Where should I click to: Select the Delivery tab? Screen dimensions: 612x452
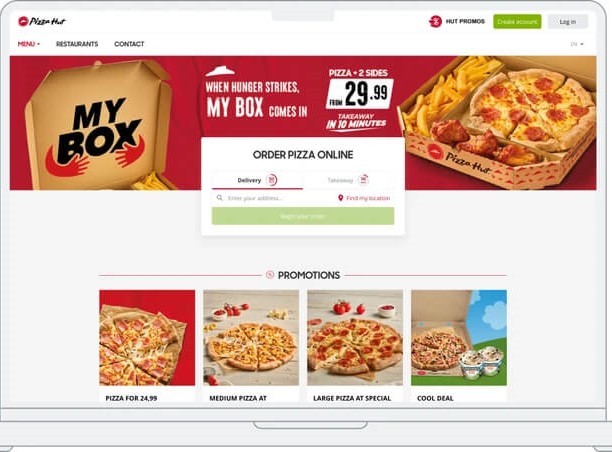pos(257,180)
